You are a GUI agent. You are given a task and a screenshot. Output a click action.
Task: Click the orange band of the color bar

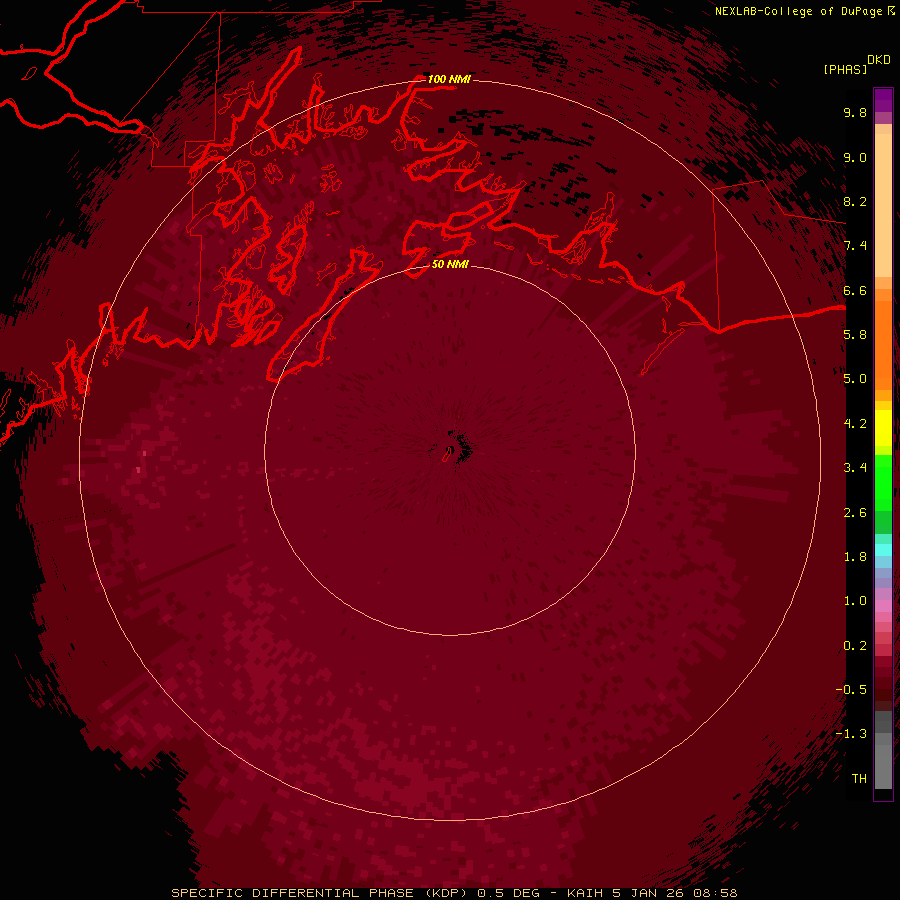[x=883, y=344]
